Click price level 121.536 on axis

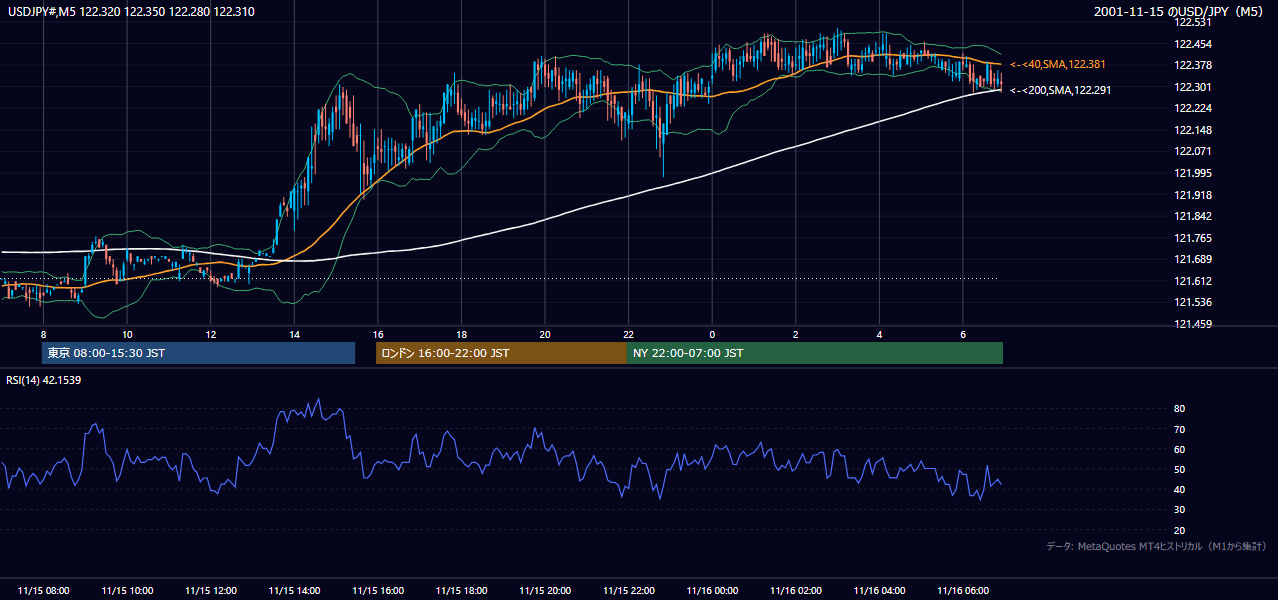tap(1192, 302)
